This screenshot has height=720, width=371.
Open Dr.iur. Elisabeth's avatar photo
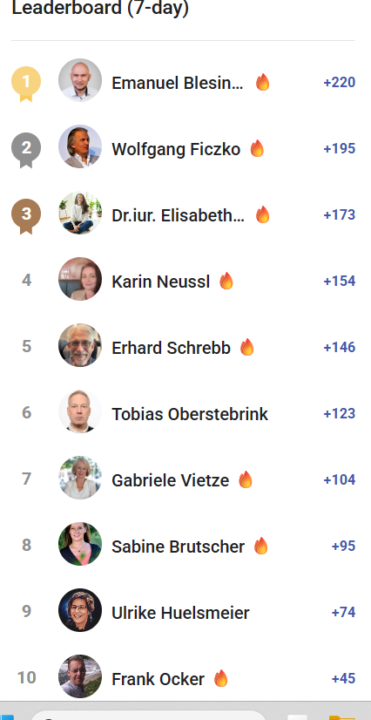point(80,213)
